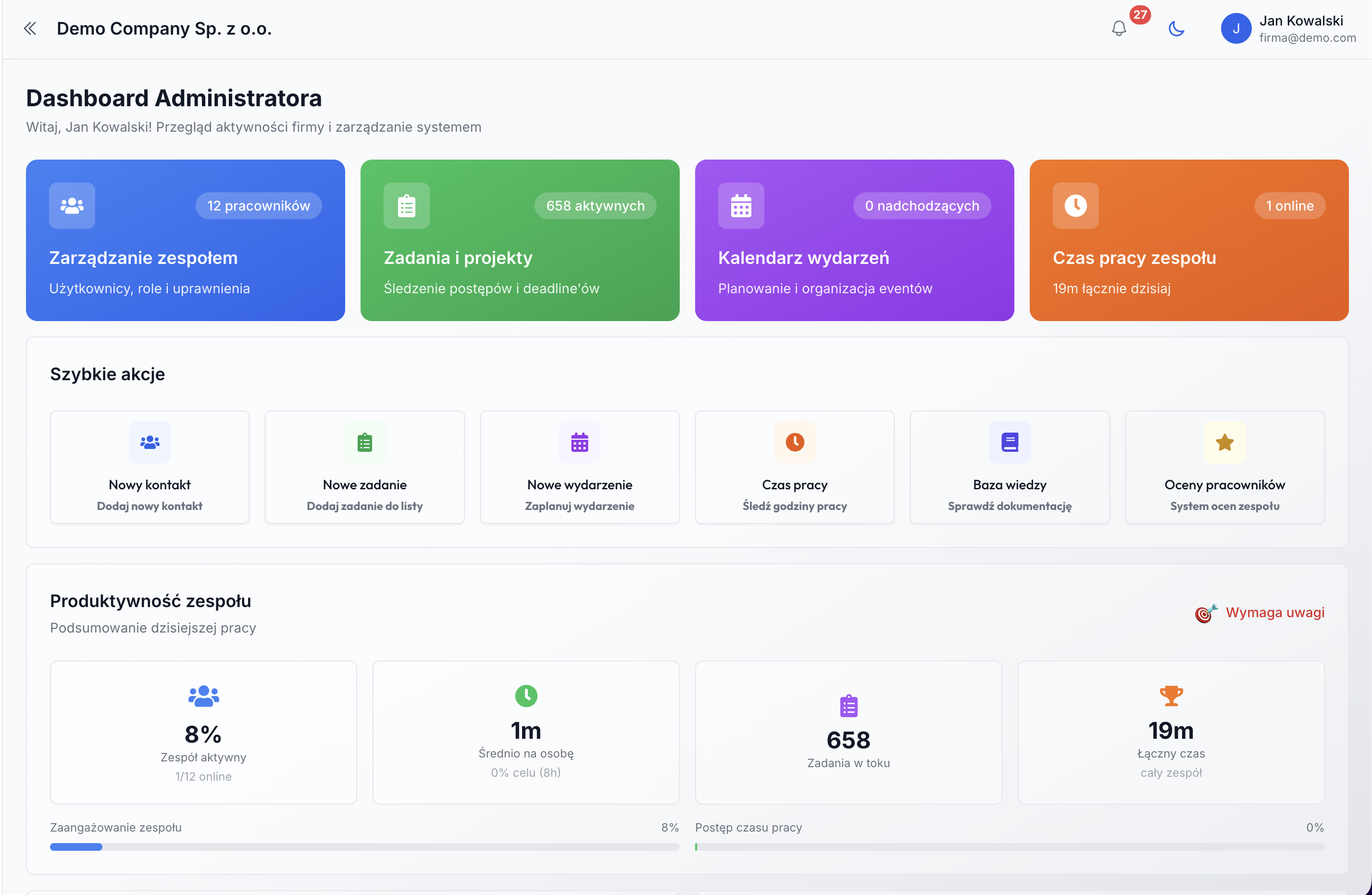This screenshot has height=895, width=1372.
Task: Click the notifications bell icon
Action: coord(1118,29)
